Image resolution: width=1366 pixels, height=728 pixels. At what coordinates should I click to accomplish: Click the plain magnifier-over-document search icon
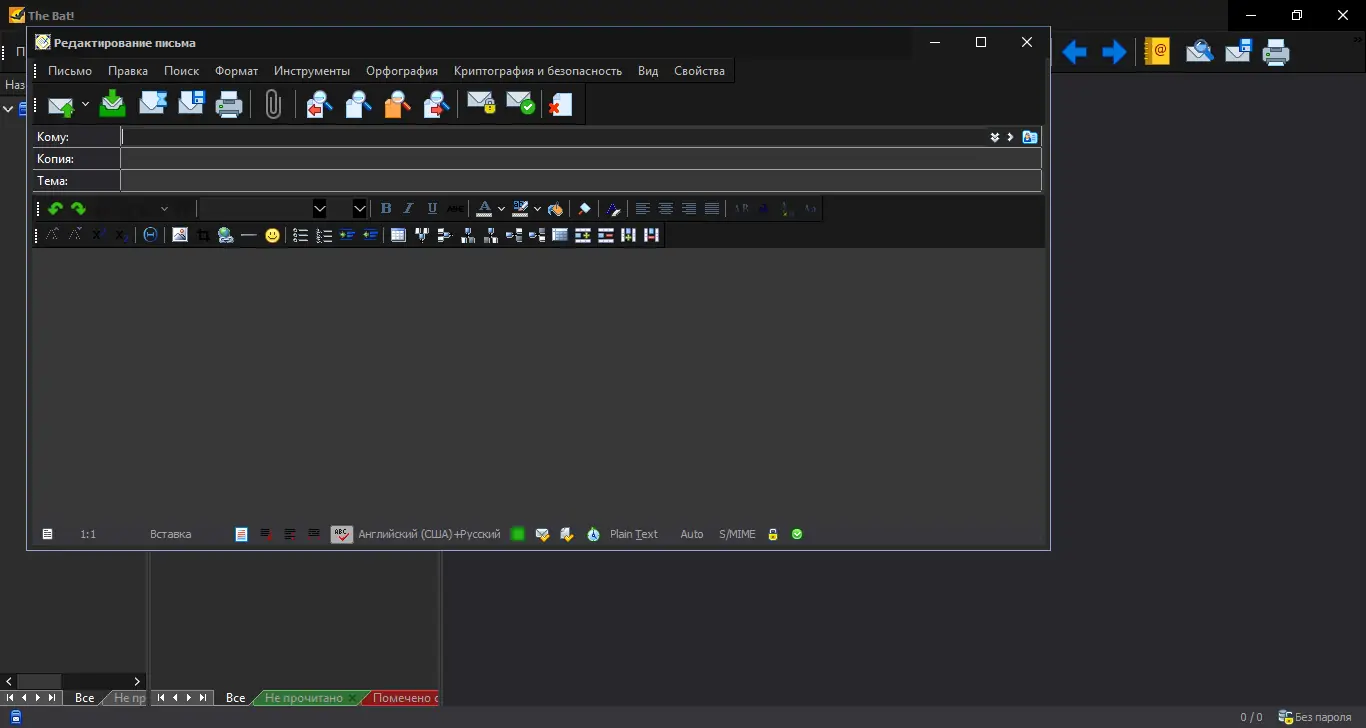pyautogui.click(x=358, y=104)
